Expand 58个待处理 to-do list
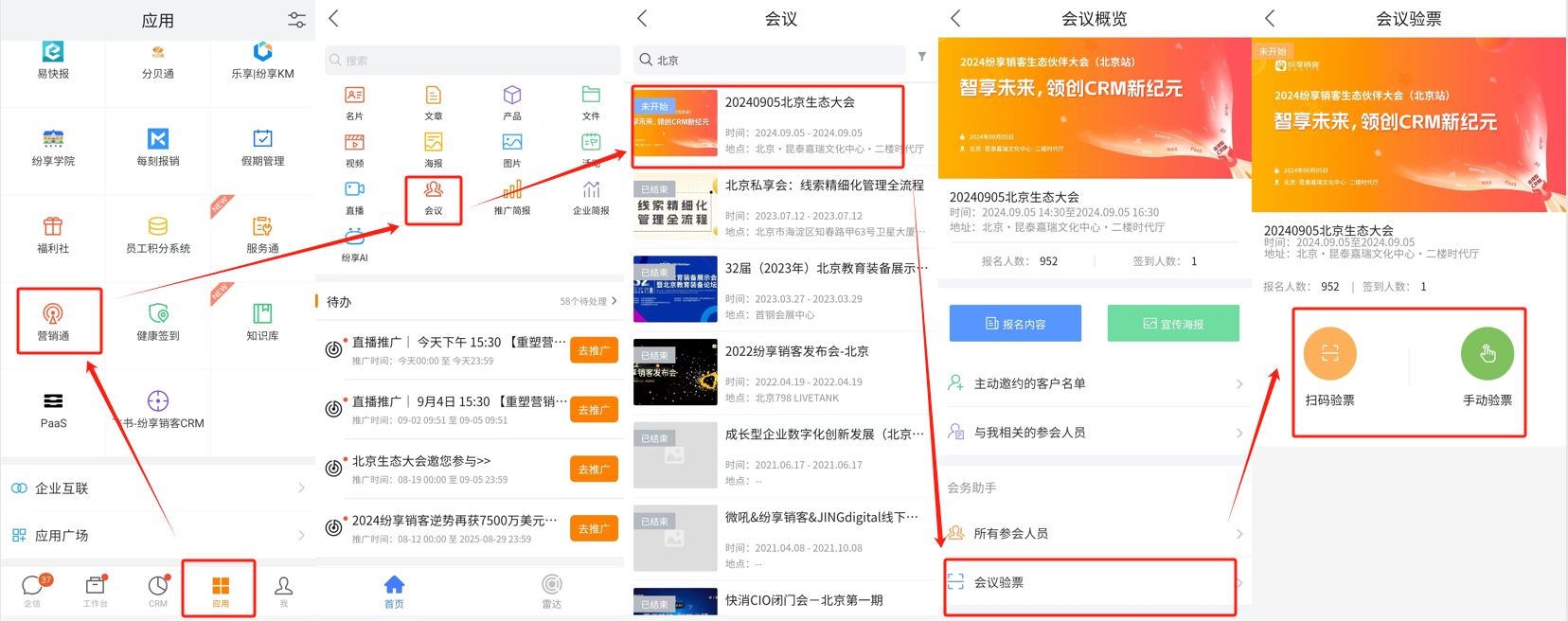The width and height of the screenshot is (1568, 621). tap(588, 301)
